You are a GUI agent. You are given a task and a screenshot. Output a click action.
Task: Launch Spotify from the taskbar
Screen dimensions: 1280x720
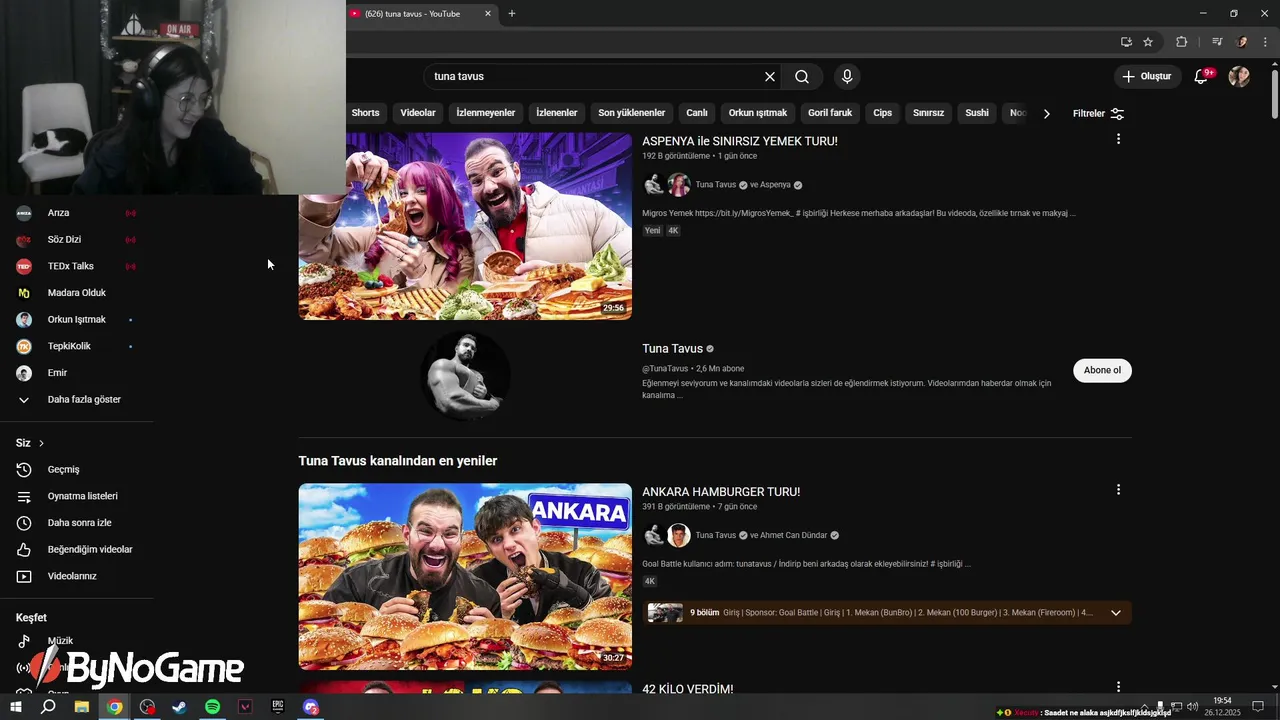[212, 707]
